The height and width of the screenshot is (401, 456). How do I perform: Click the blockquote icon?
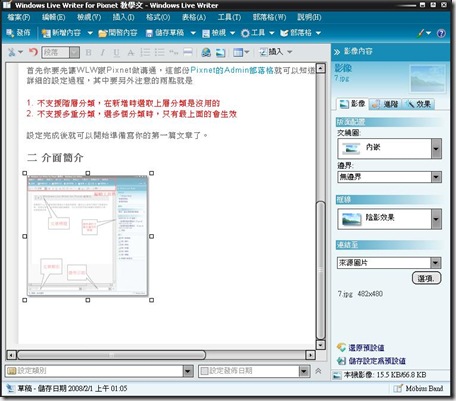174,52
